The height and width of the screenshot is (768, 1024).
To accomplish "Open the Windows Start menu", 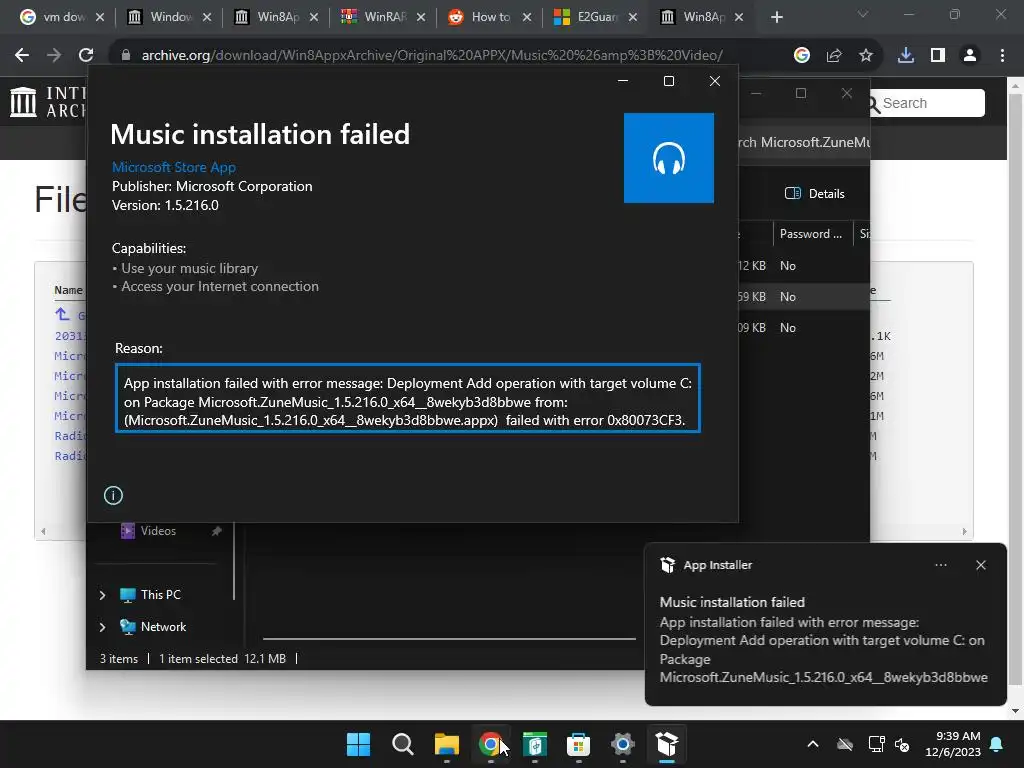I will pos(358,744).
